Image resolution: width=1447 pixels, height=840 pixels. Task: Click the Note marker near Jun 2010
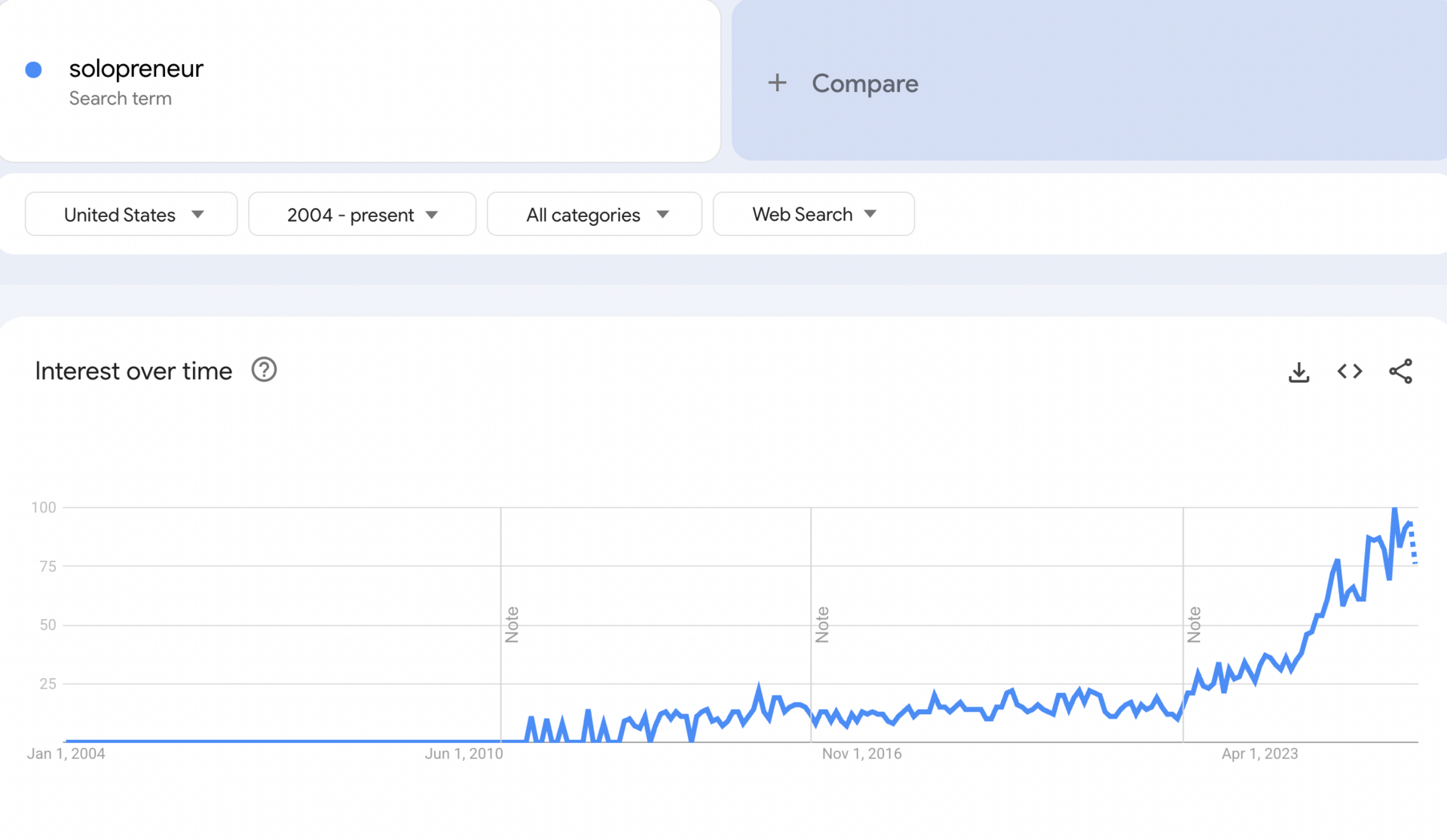click(x=512, y=625)
